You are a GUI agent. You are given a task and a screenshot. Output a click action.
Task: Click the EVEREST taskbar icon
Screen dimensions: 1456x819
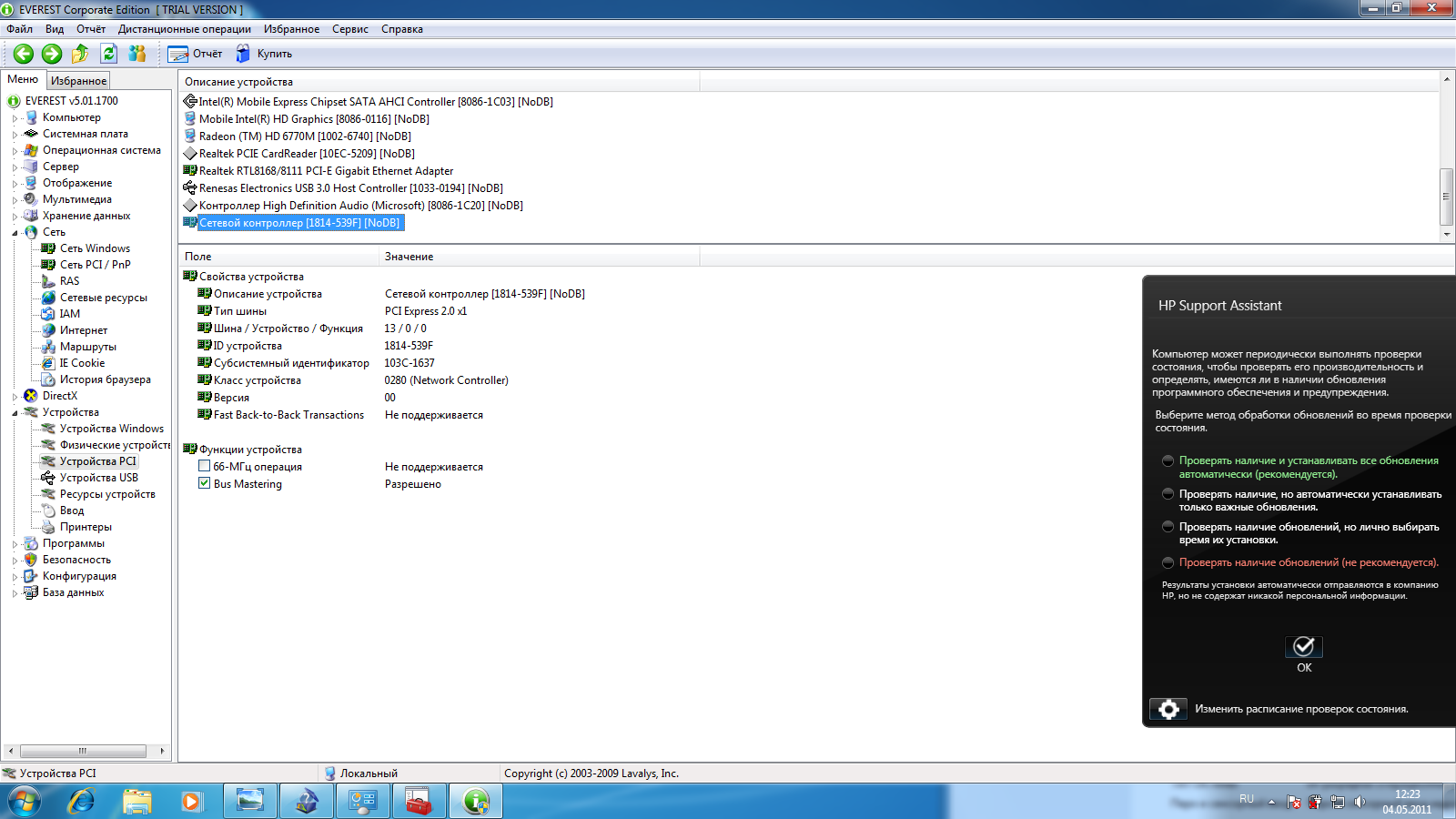click(x=475, y=802)
